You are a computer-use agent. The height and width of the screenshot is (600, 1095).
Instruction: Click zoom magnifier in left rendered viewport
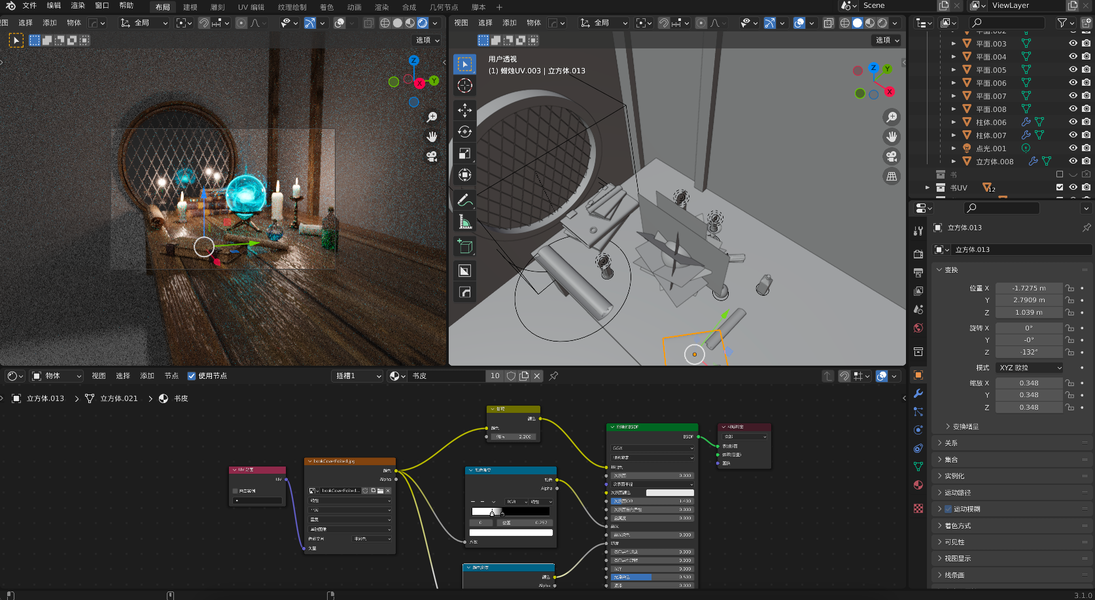tap(432, 117)
